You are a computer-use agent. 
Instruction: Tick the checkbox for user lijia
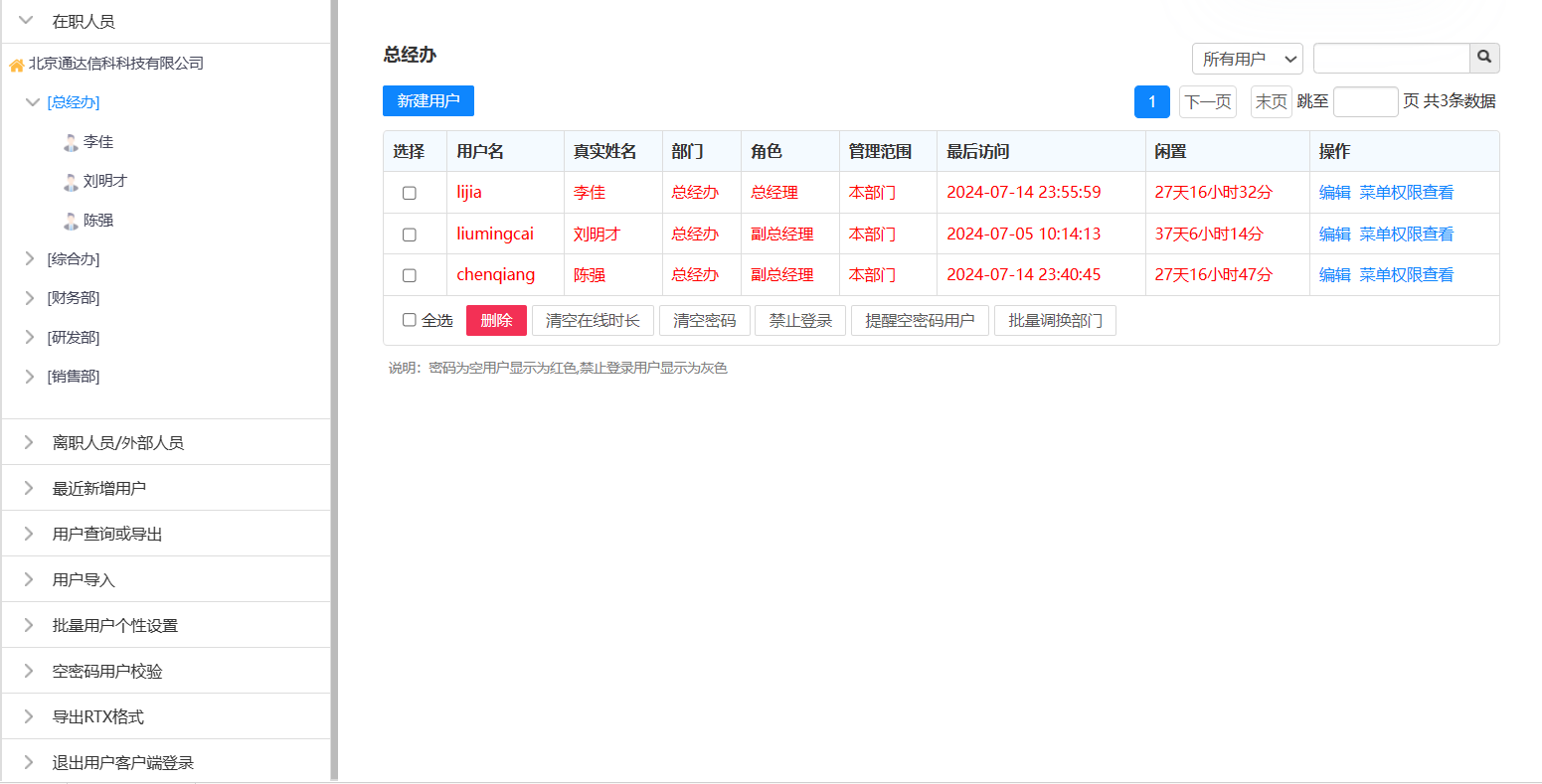[x=409, y=193]
